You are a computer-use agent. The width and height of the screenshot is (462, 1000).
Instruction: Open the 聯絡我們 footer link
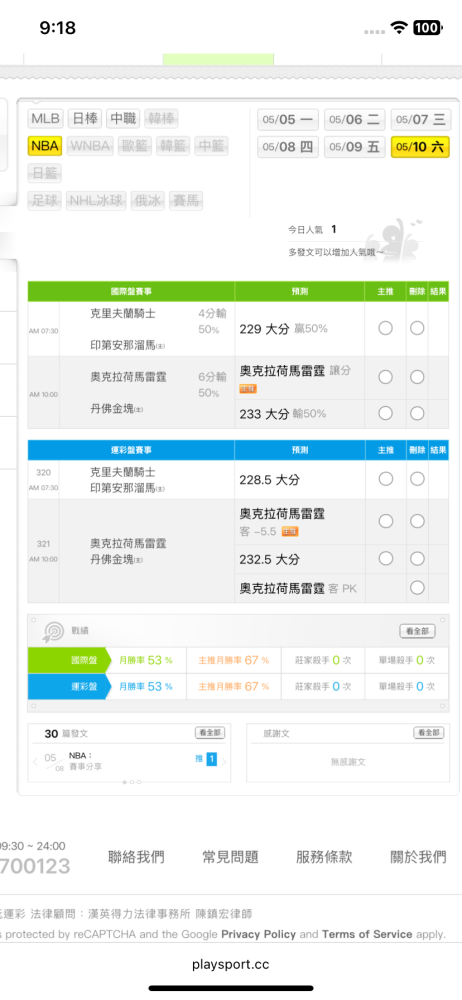[x=136, y=857]
